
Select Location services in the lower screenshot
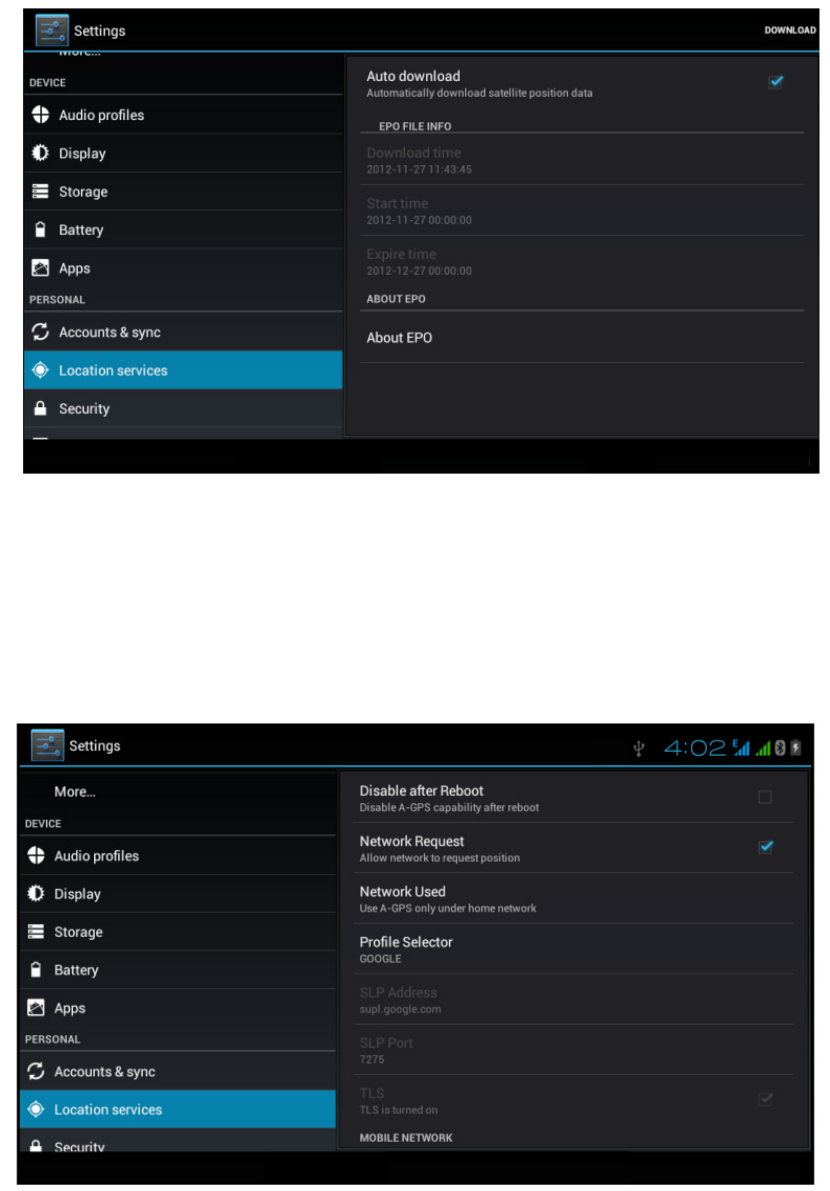[x=178, y=1109]
